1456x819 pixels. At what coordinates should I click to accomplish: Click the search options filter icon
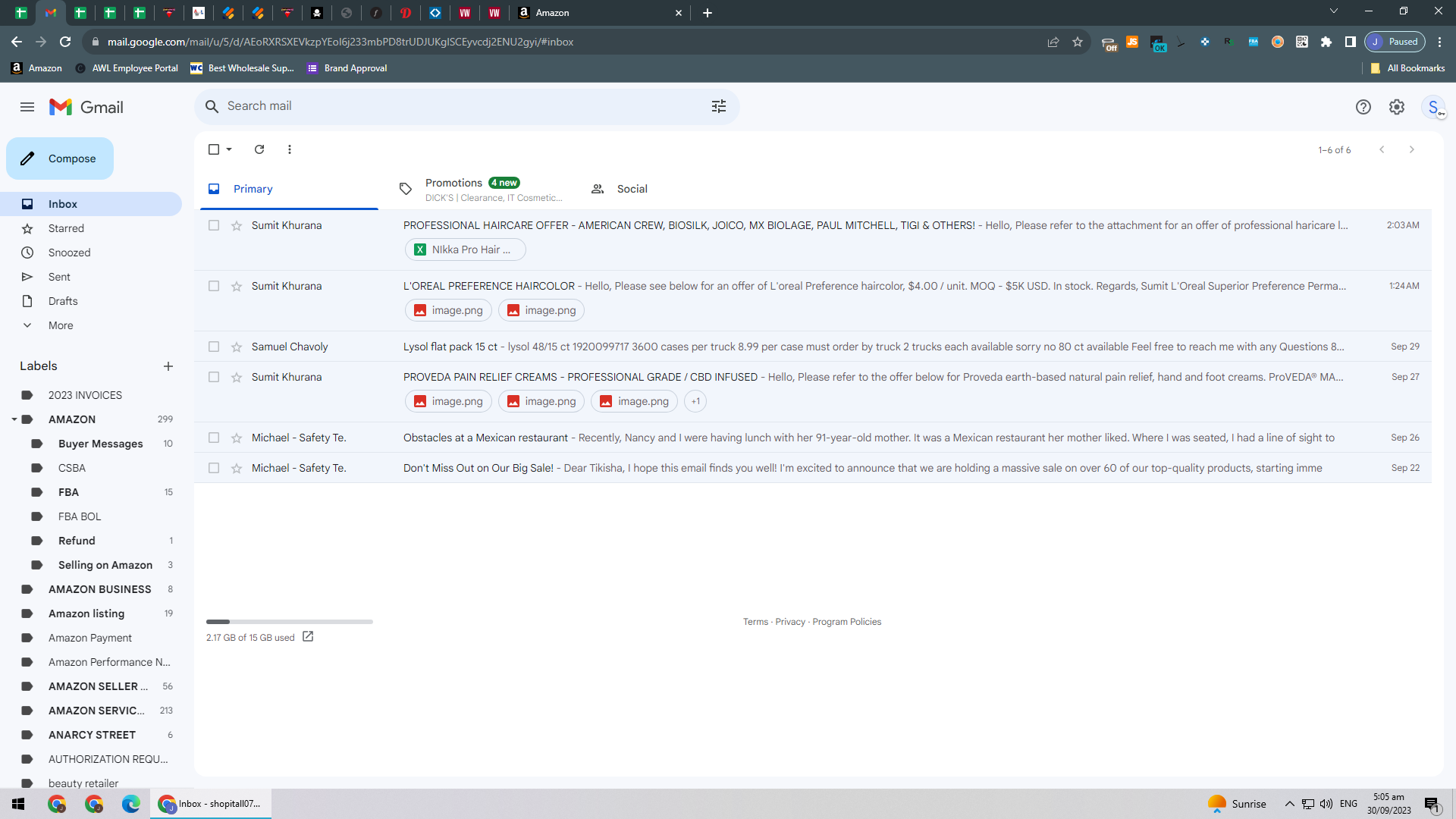tap(719, 106)
